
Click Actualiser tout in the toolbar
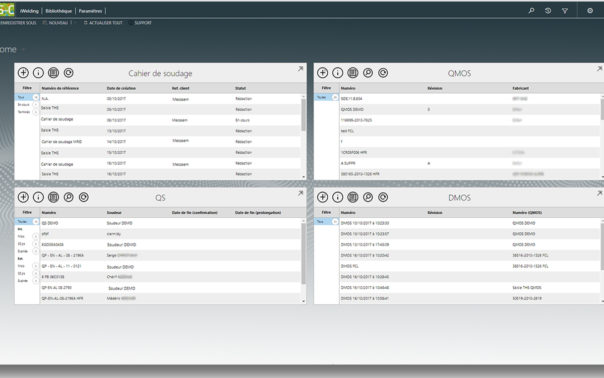click(x=103, y=23)
